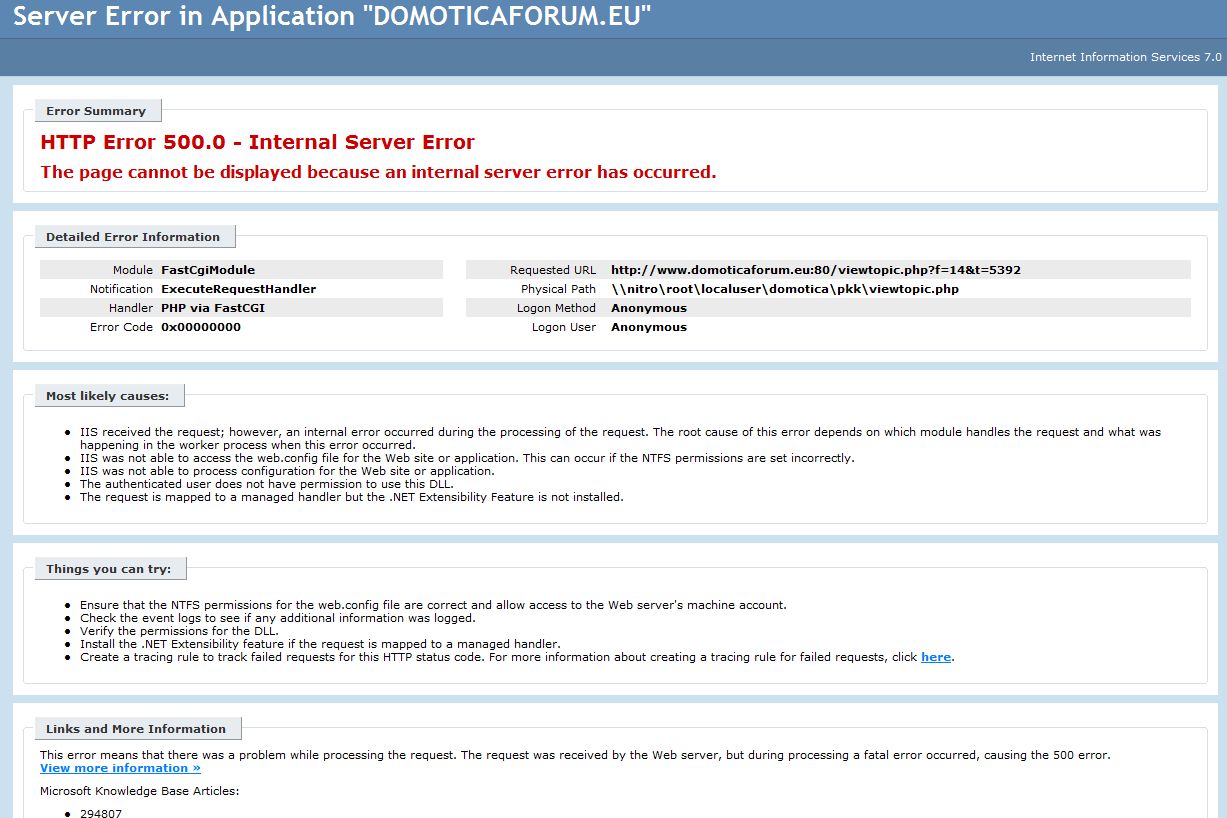
Task: Select the Requested URL value text
Action: pos(816,270)
